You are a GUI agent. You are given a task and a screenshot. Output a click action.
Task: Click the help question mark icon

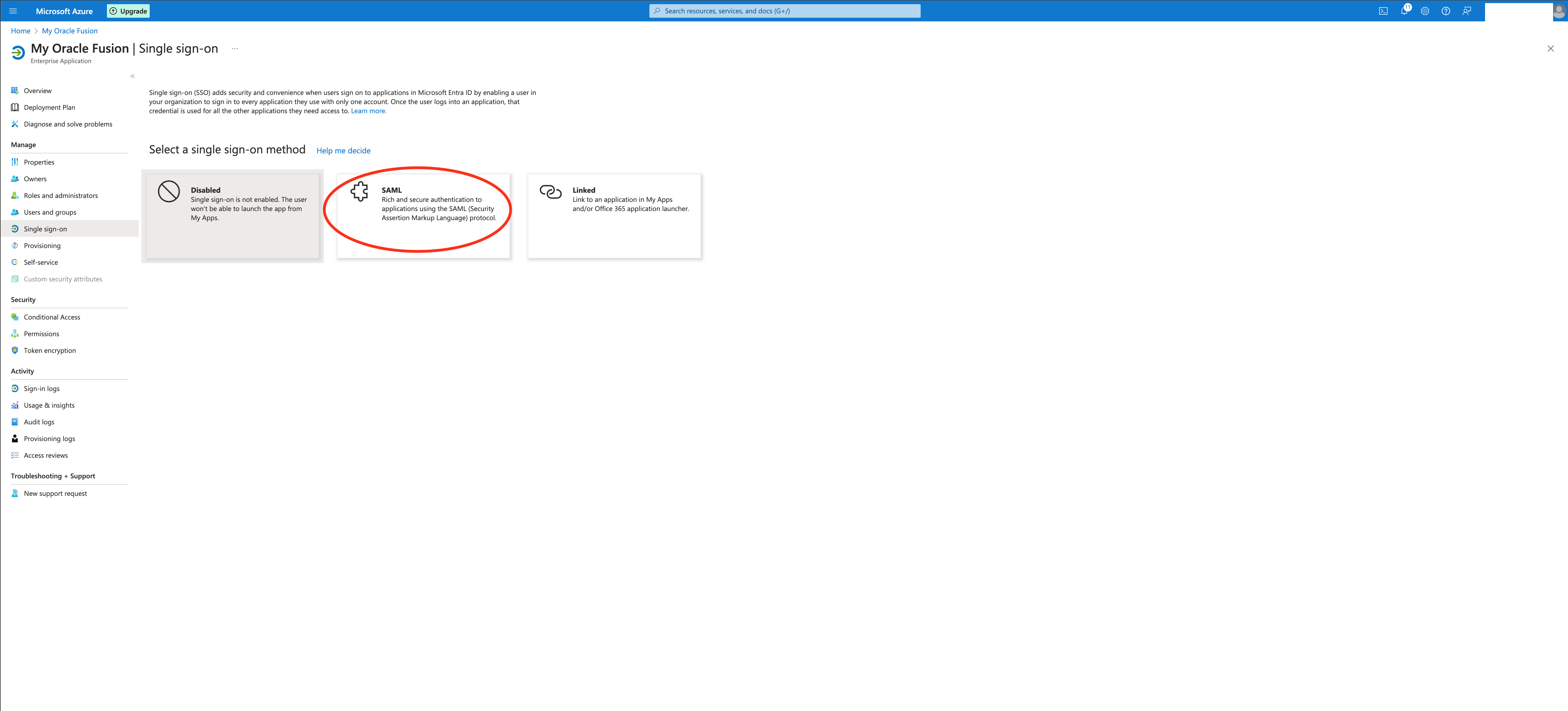click(1446, 11)
